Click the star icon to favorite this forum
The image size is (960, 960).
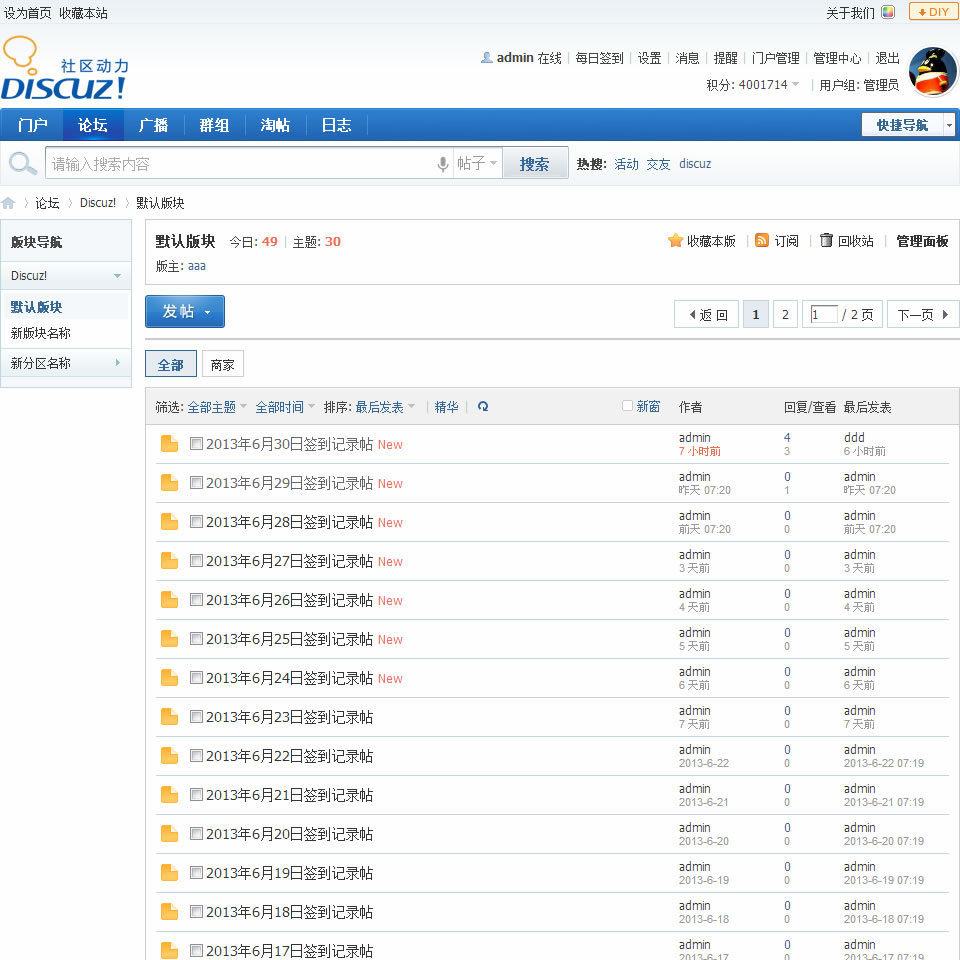coord(675,241)
